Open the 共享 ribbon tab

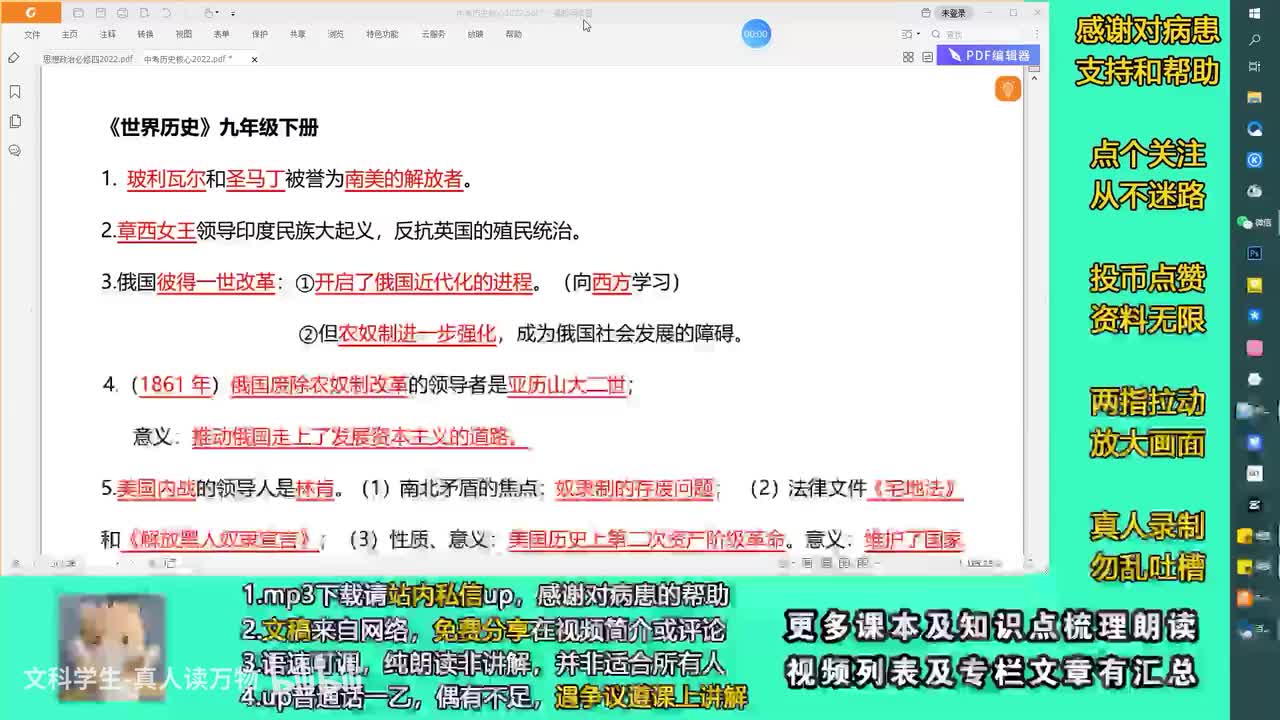(298, 34)
